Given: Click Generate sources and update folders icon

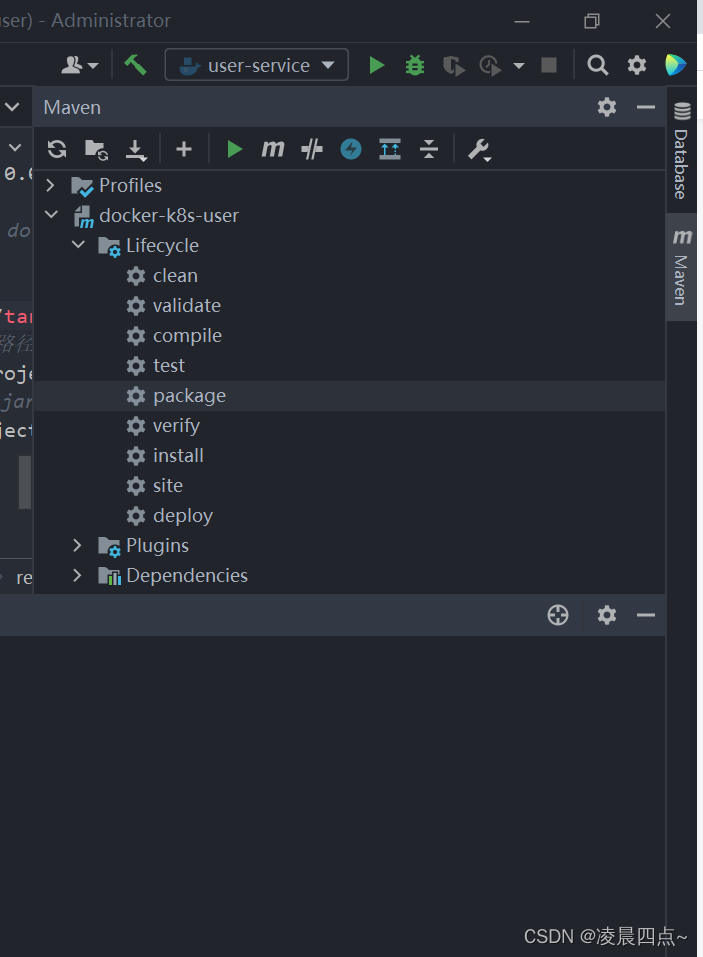Looking at the screenshot, I should (96, 149).
